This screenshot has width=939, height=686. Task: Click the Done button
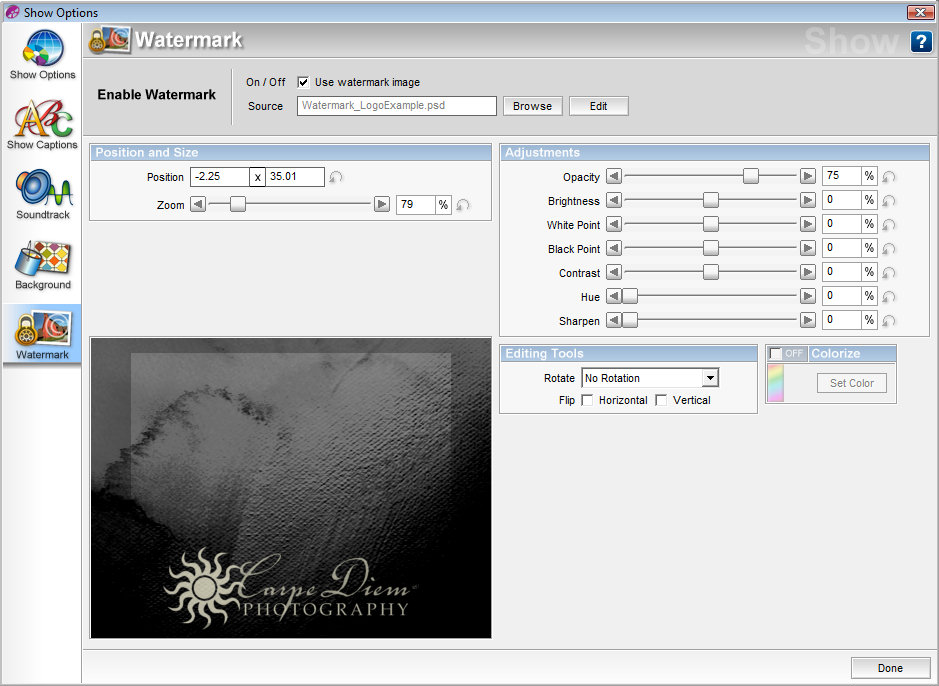click(890, 668)
